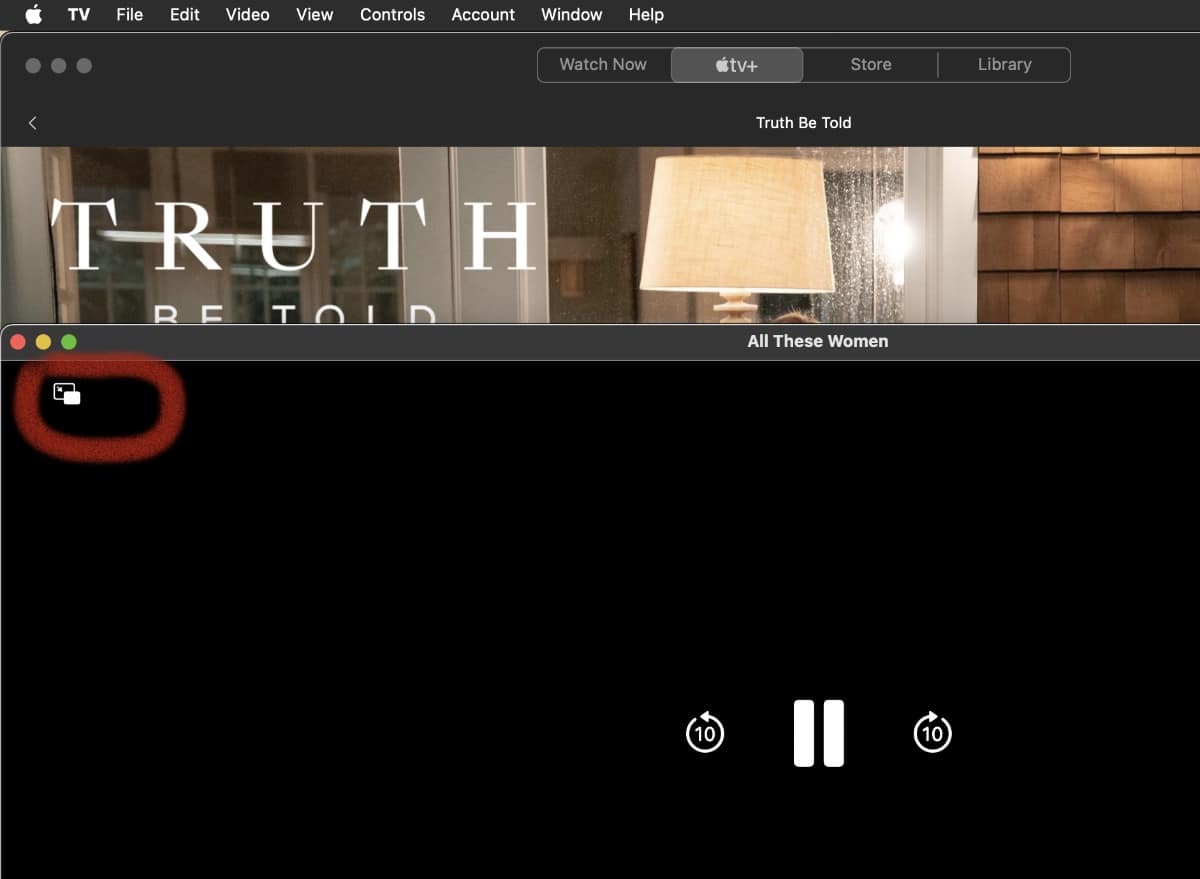The image size is (1200, 879).
Task: Open the Window menu
Action: coord(571,15)
